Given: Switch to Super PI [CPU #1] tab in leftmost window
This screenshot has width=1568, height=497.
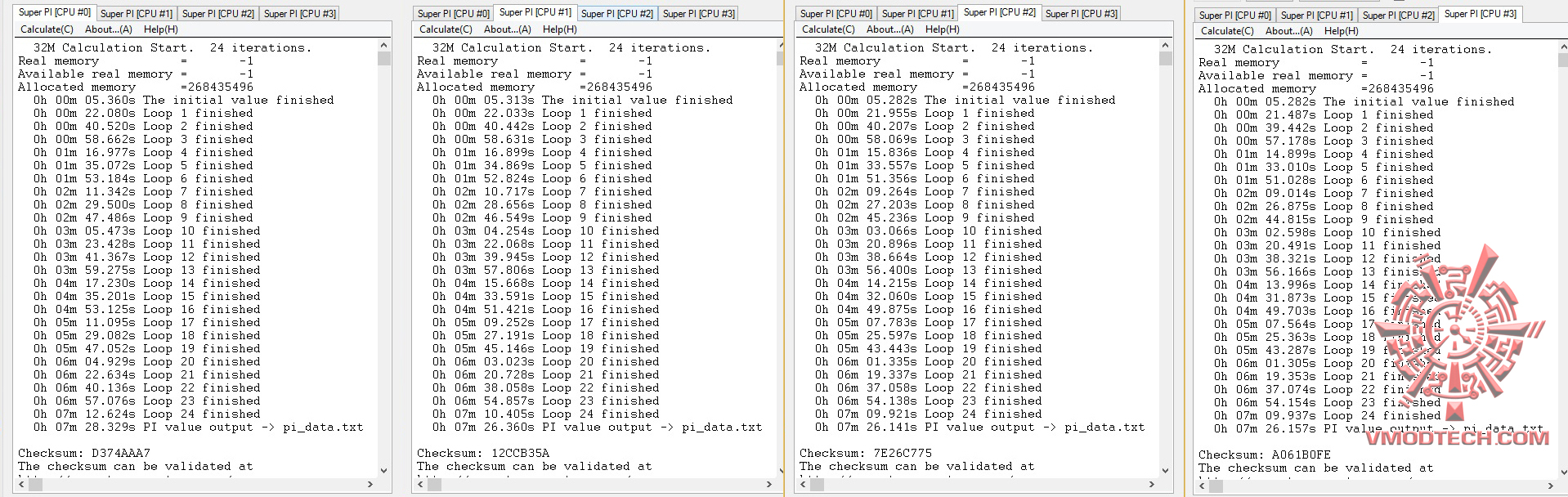Looking at the screenshot, I should (136, 14).
